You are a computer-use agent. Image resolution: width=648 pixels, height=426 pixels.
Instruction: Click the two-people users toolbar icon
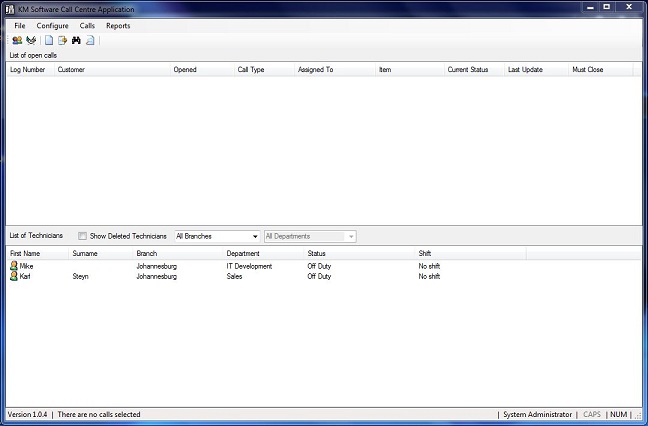tap(17, 40)
